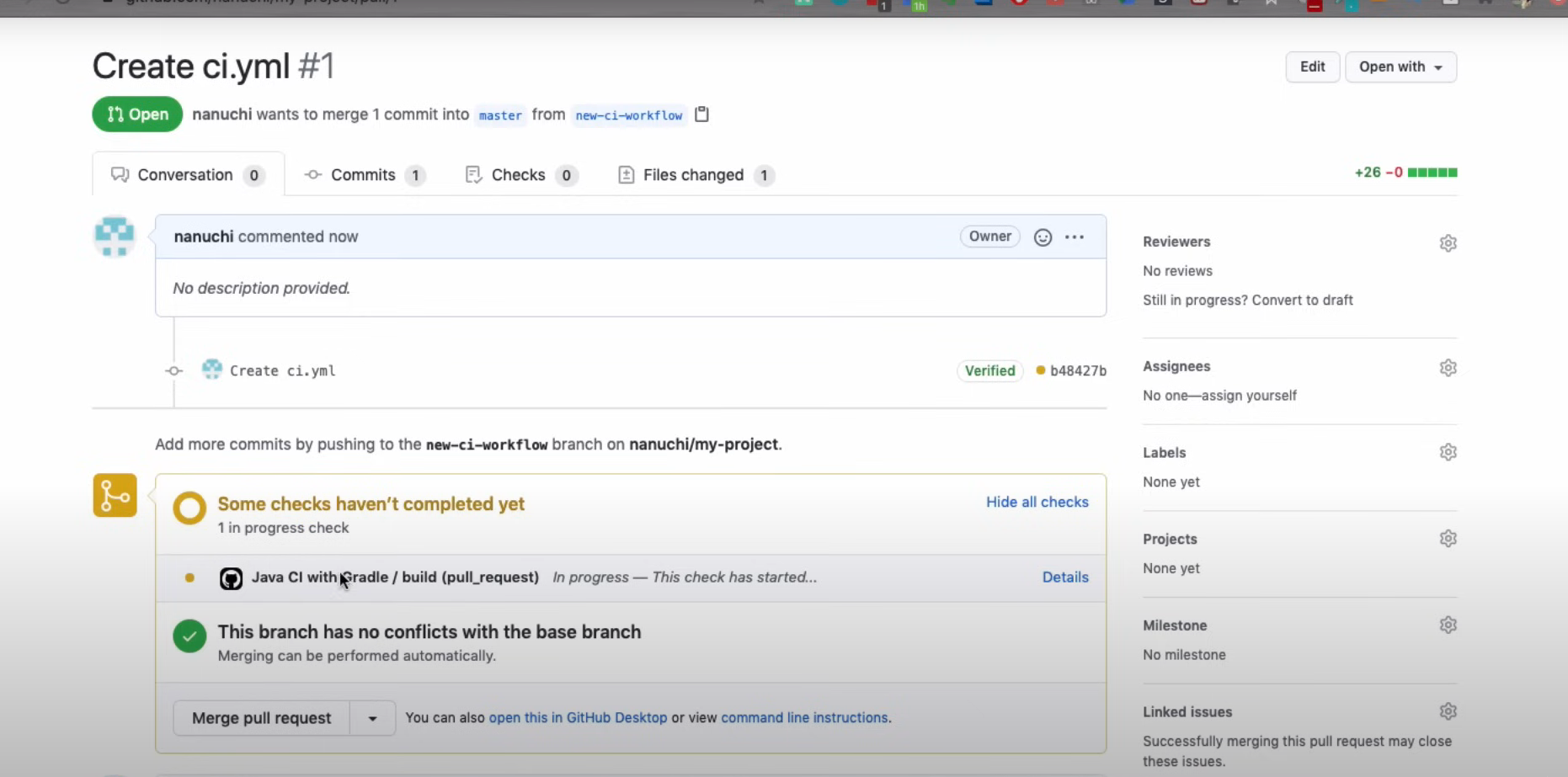Screen dimensions: 1568x777
Task: Click the Reviewers gear icon
Action: 1448,243
